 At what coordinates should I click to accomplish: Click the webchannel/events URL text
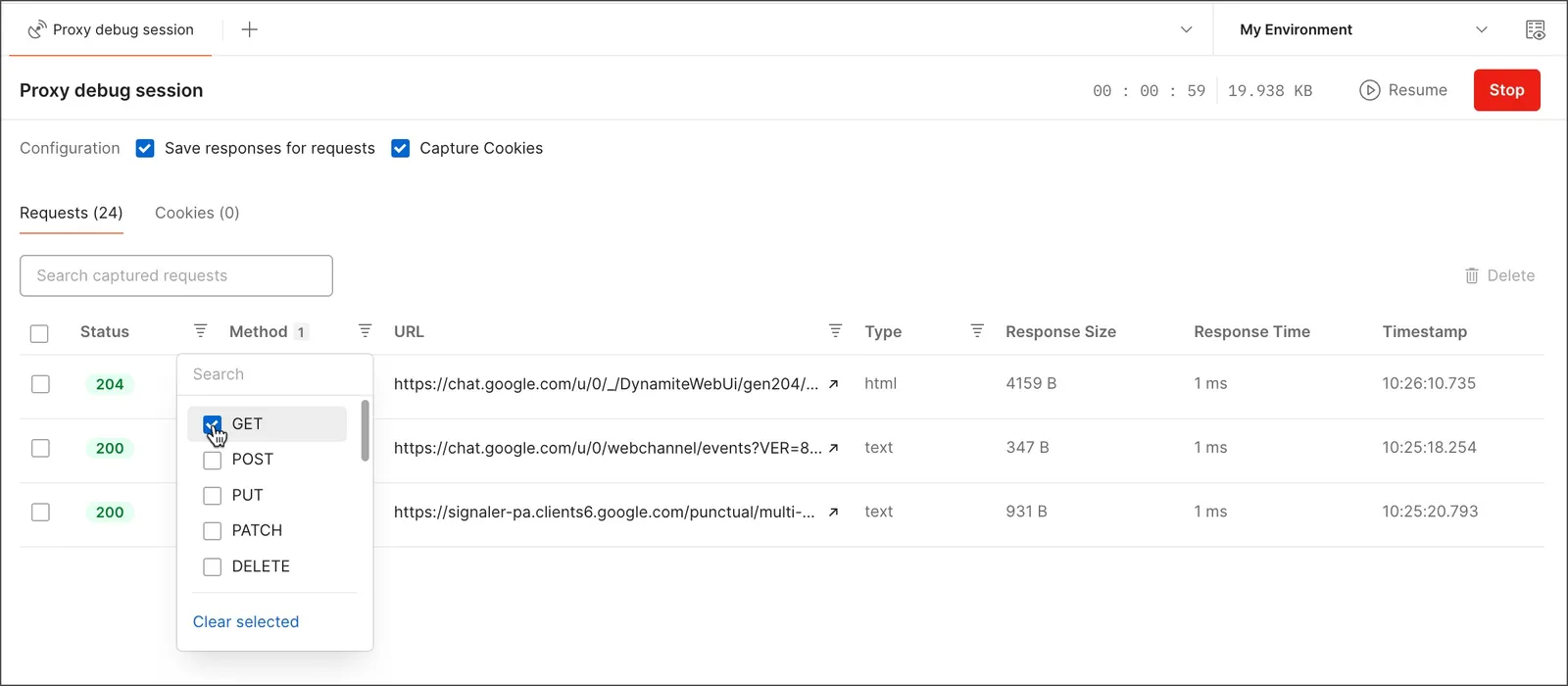(x=608, y=448)
